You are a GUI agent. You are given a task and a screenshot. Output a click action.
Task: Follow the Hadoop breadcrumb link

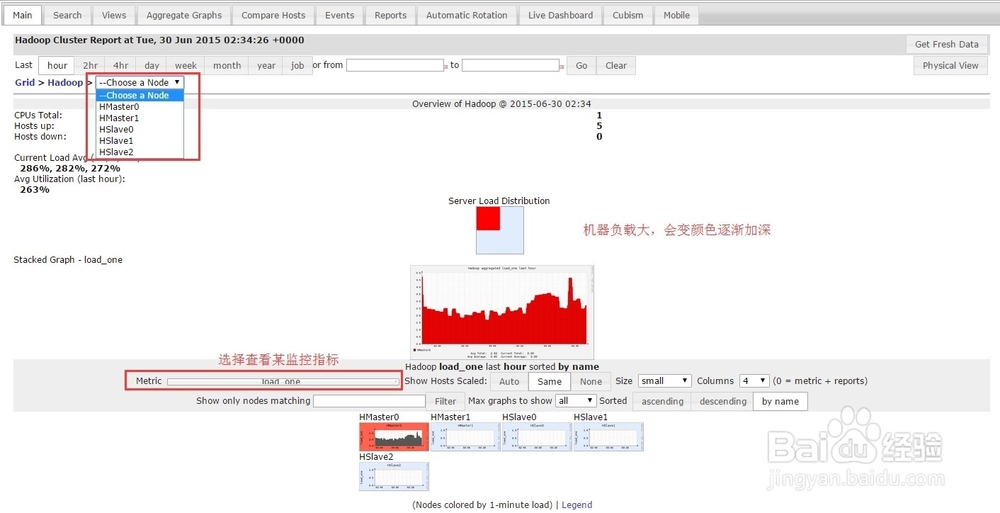point(65,82)
